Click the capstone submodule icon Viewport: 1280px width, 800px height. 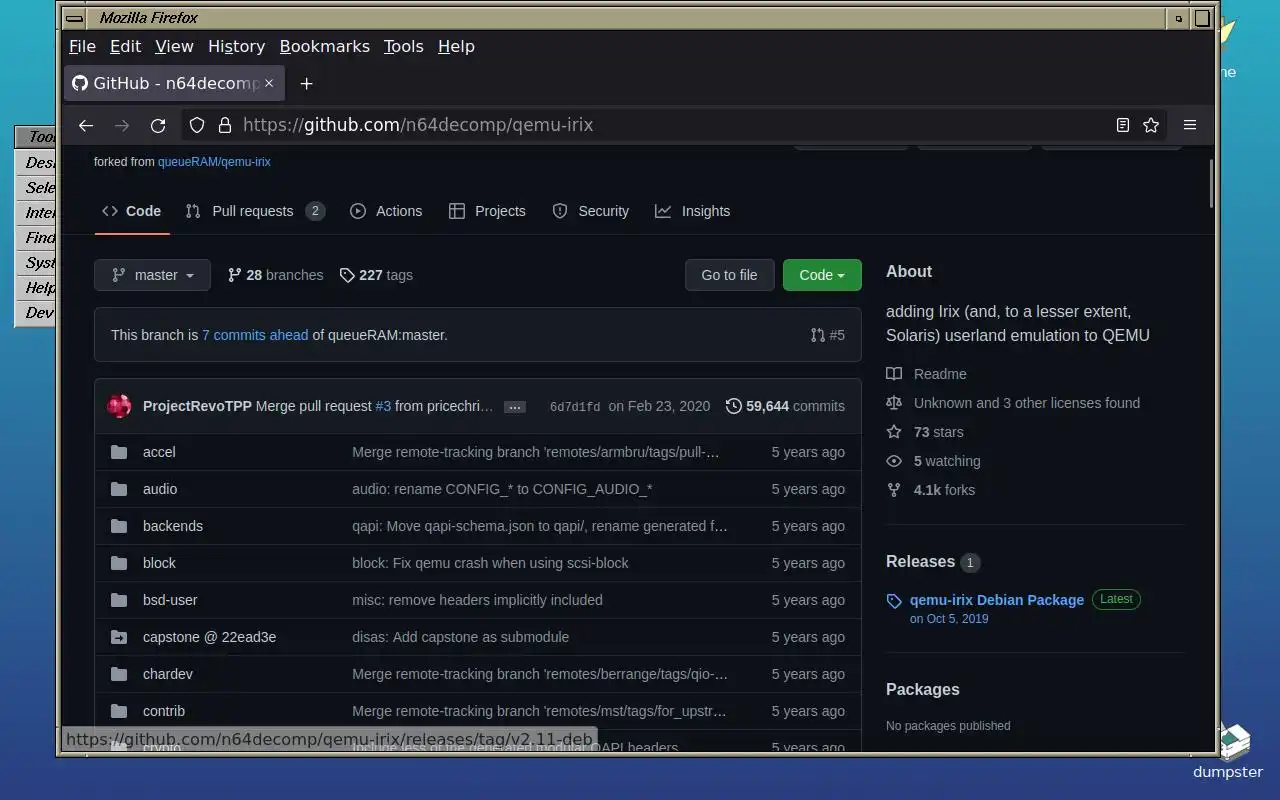click(119, 637)
